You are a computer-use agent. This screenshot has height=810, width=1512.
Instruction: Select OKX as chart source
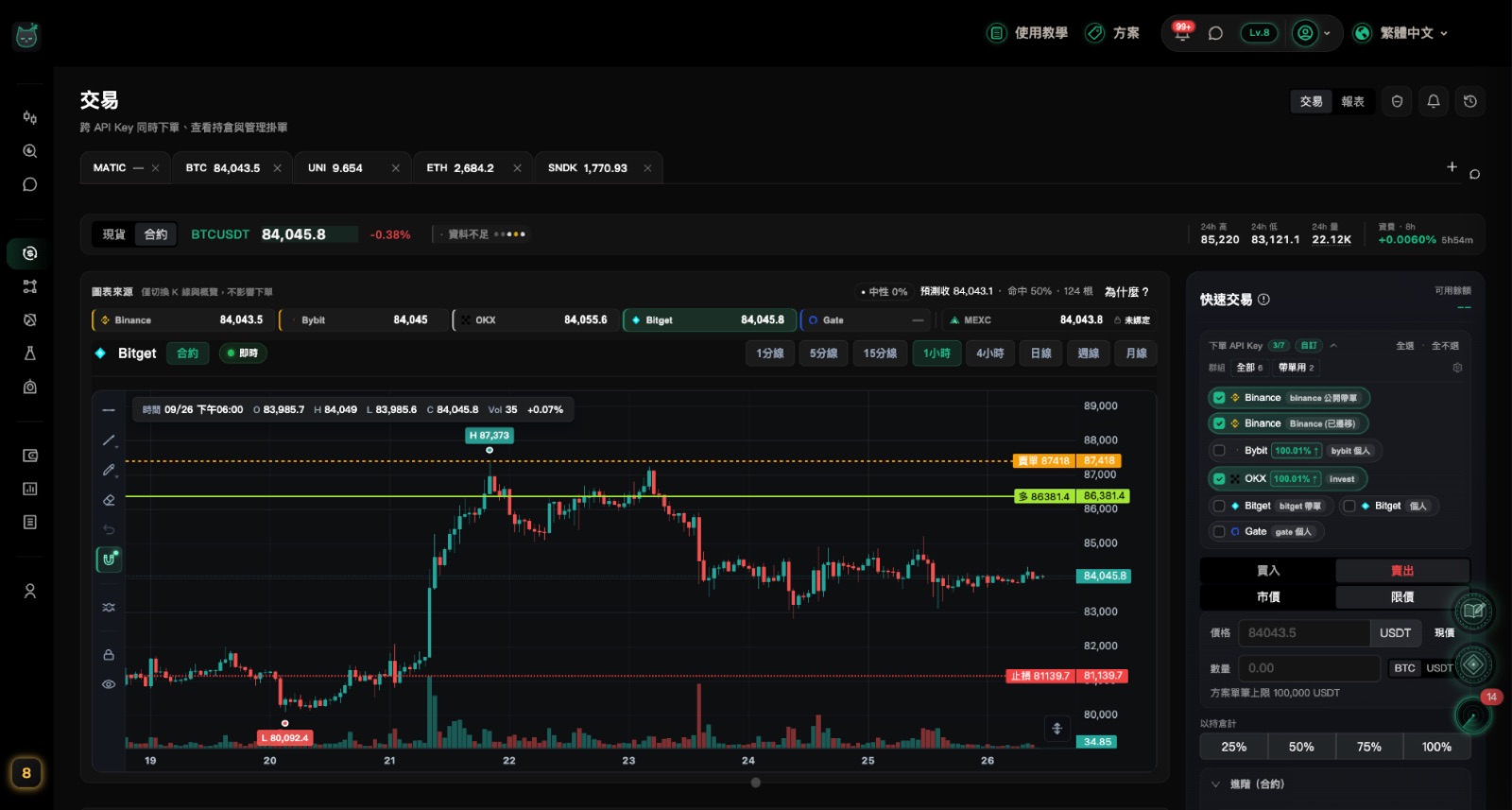click(534, 320)
